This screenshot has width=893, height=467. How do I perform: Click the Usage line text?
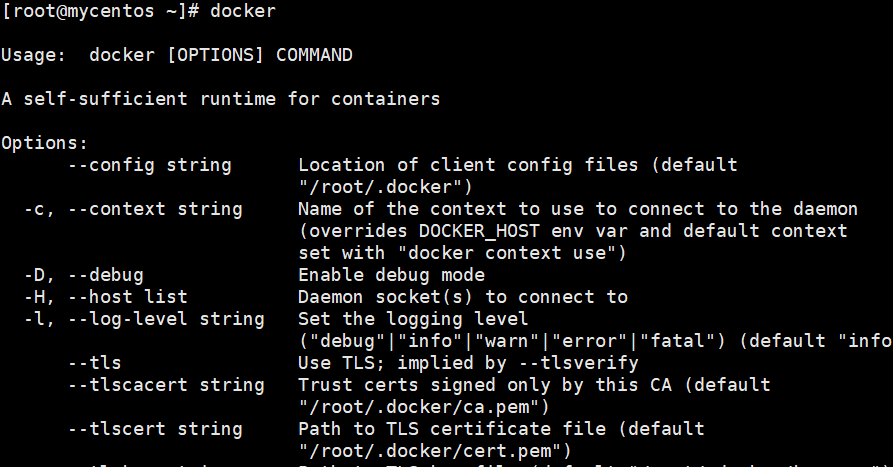pos(177,55)
